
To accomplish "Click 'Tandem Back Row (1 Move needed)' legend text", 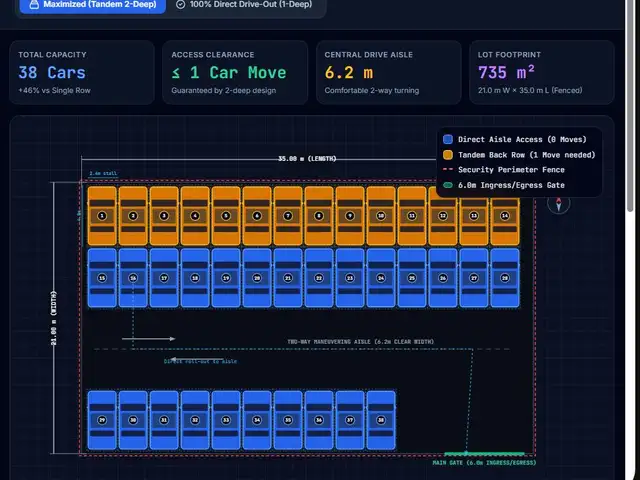I will tap(527, 155).
